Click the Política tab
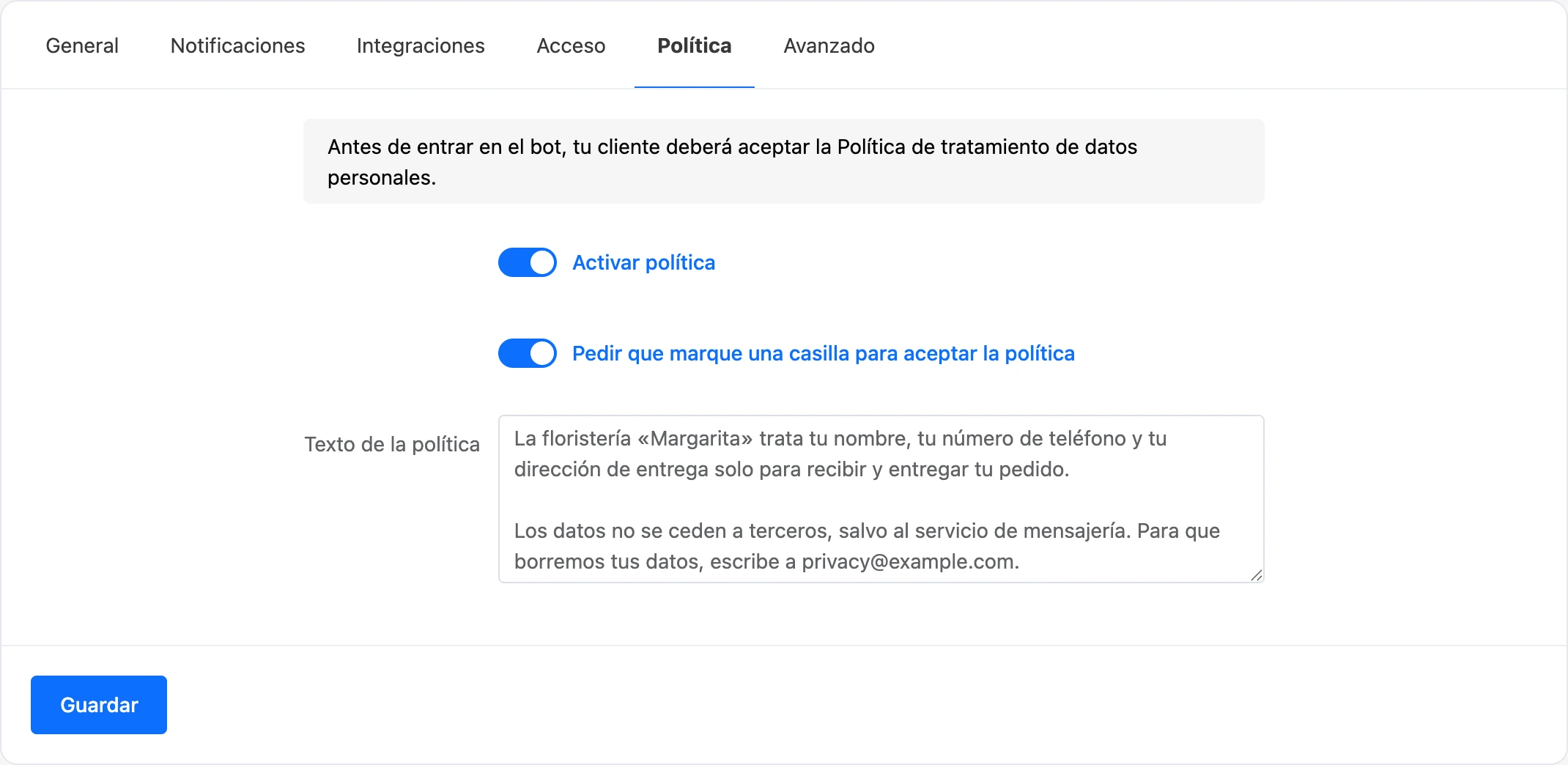Viewport: 1568px width, 765px height. (x=694, y=45)
